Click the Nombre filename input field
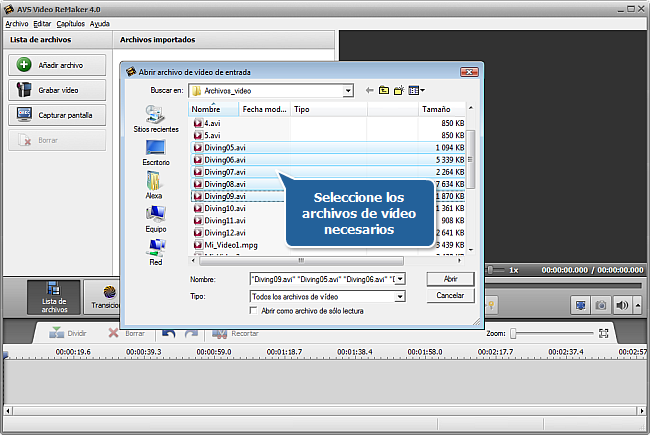Viewport: 650px width, 435px height. coord(323,279)
